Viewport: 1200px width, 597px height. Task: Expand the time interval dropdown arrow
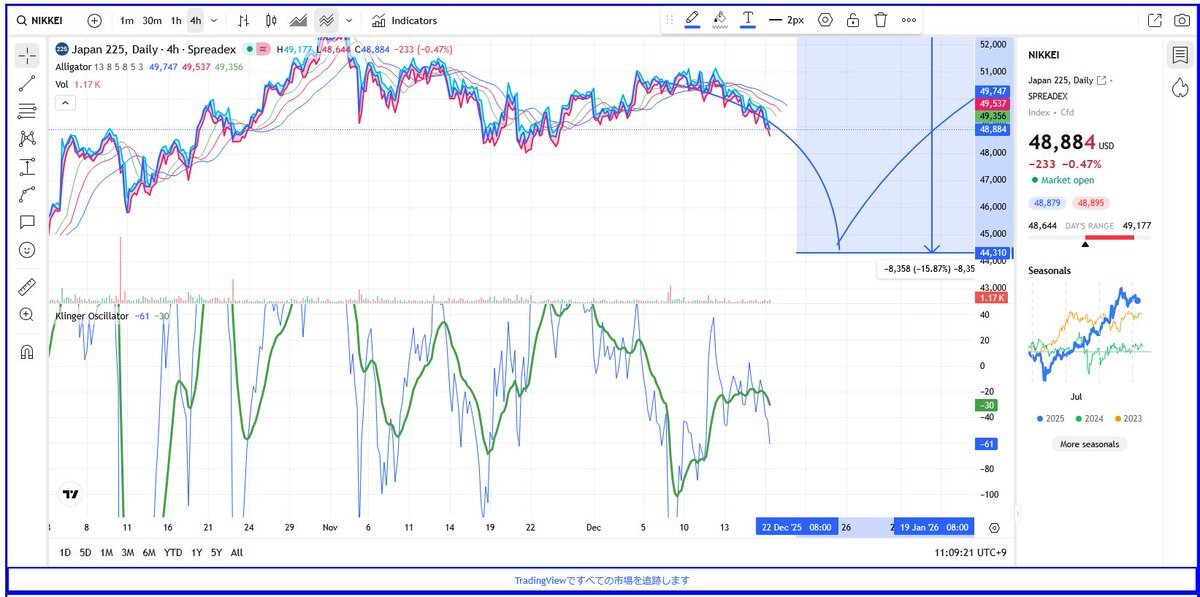click(214, 20)
